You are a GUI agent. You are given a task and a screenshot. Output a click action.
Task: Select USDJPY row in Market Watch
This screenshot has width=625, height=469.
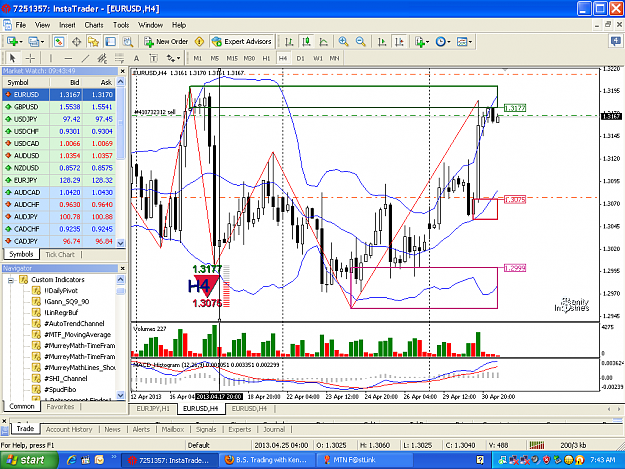pos(59,119)
